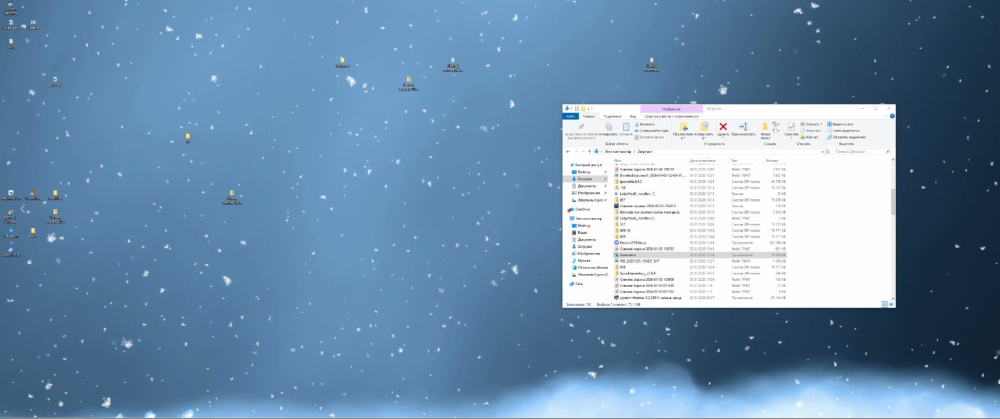The image size is (1000, 419).
Task: Click Rename (Переименовать) ribbon icon
Action: pyautogui.click(x=743, y=129)
